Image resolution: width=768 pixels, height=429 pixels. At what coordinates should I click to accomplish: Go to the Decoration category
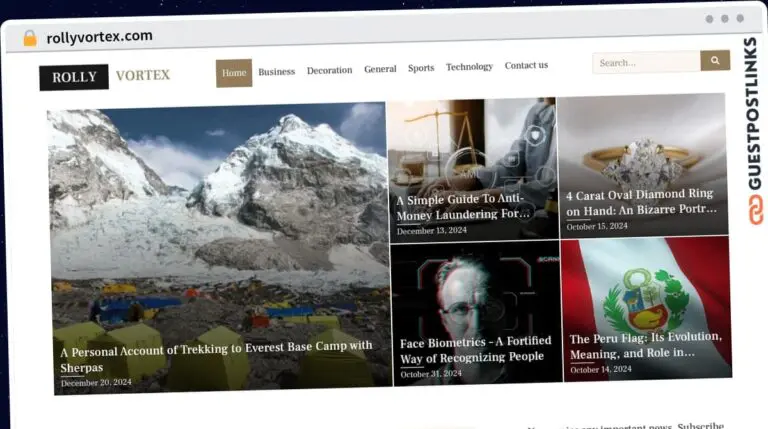[x=329, y=71]
